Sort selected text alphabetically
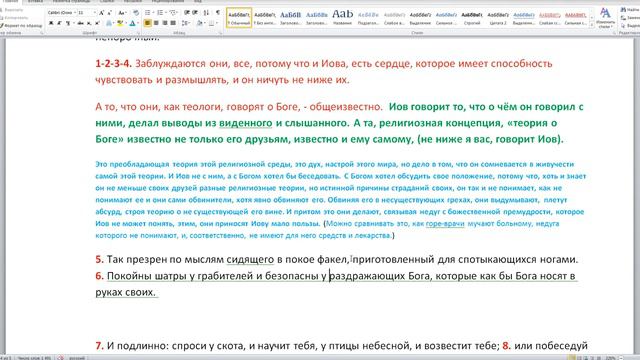640x360 pixels. coord(206,13)
